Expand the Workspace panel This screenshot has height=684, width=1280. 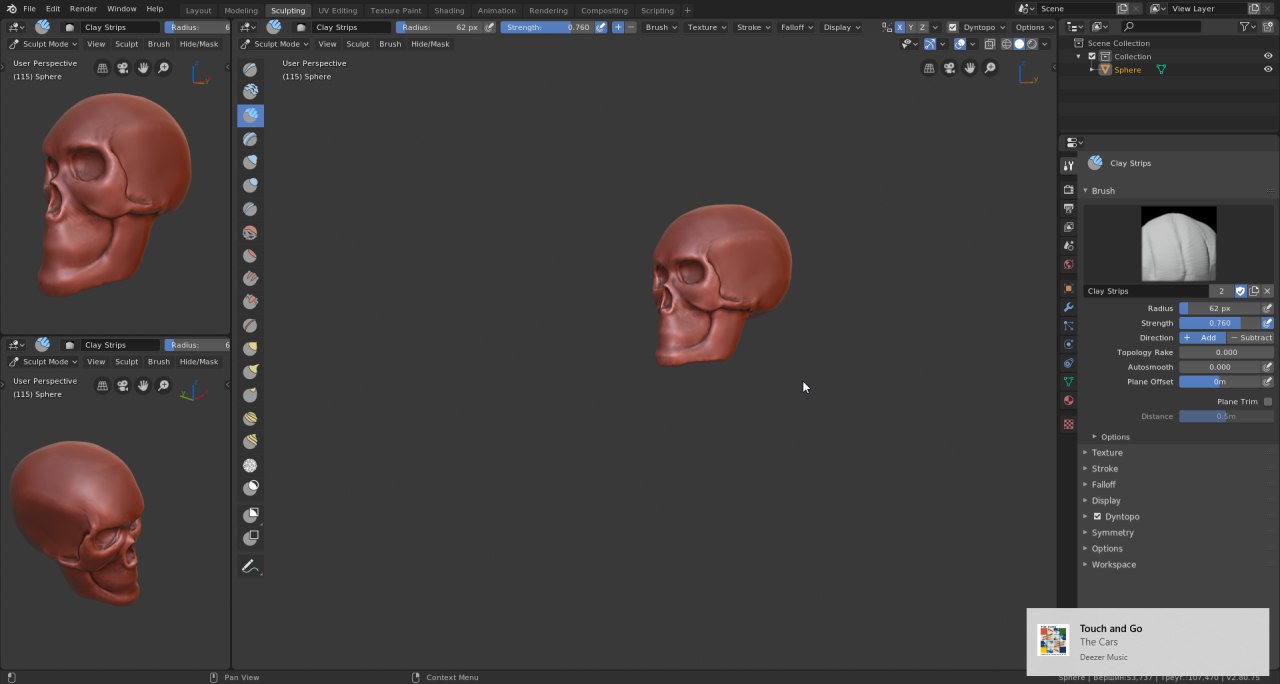1113,564
